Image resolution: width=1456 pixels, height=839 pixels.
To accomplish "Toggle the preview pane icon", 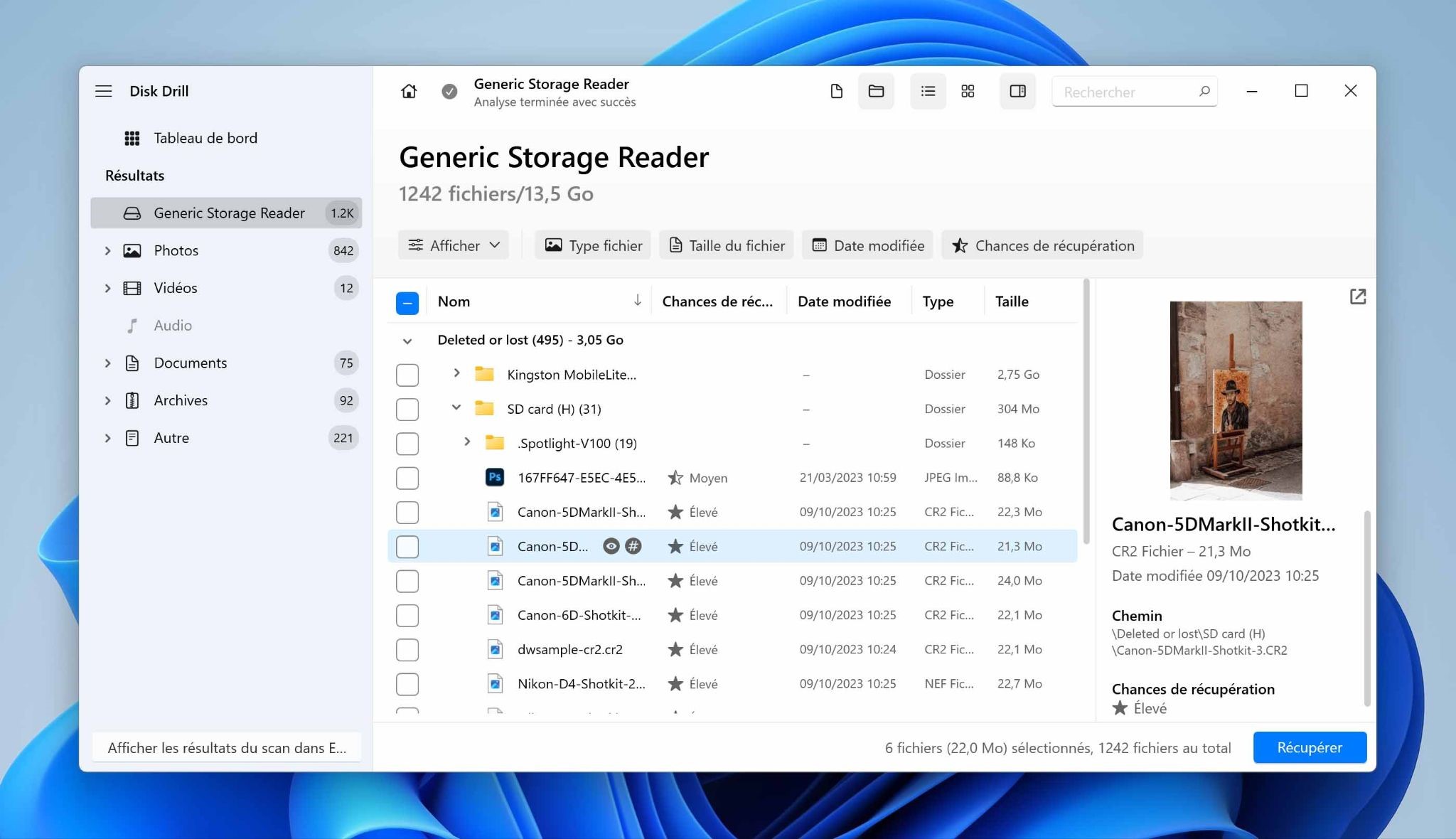I will coord(1017,91).
